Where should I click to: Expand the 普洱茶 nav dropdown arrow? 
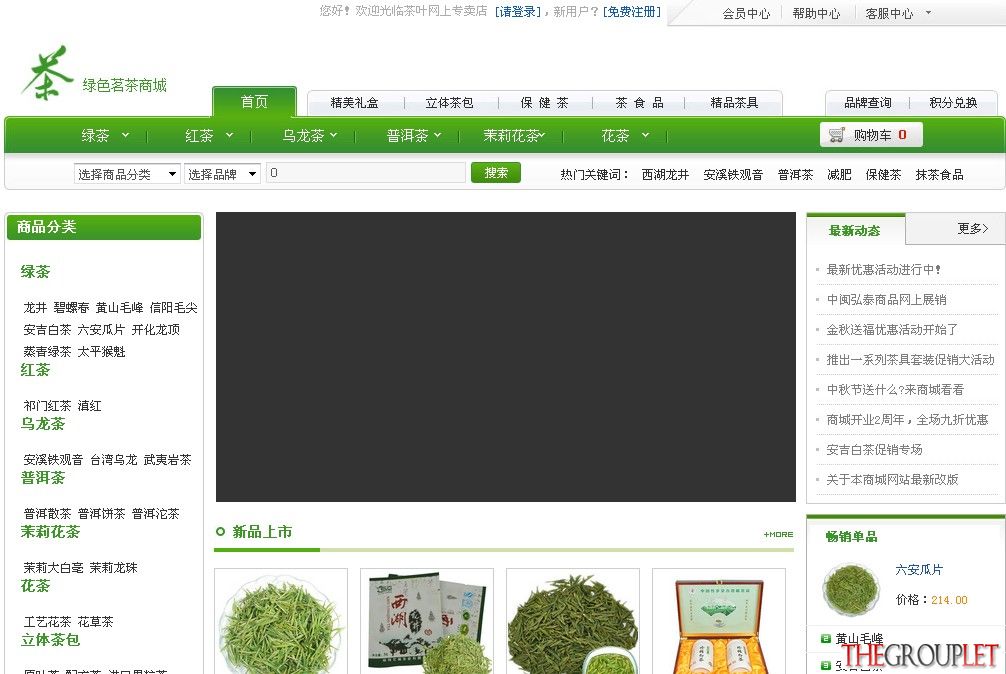(438, 135)
